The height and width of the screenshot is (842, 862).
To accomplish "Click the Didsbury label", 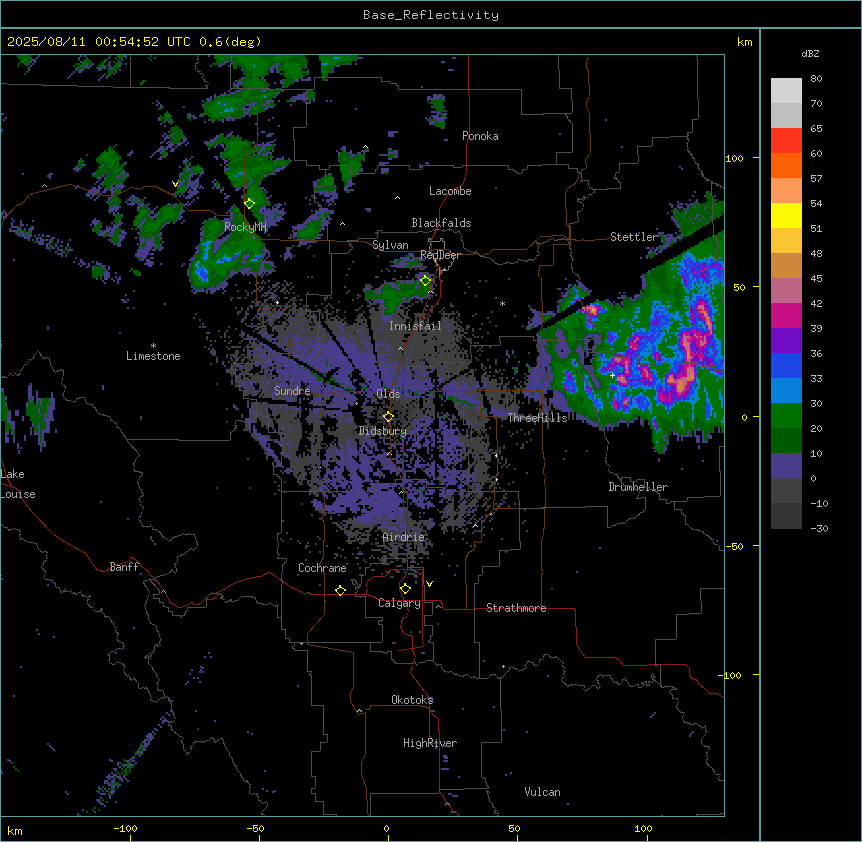I will point(383,431).
